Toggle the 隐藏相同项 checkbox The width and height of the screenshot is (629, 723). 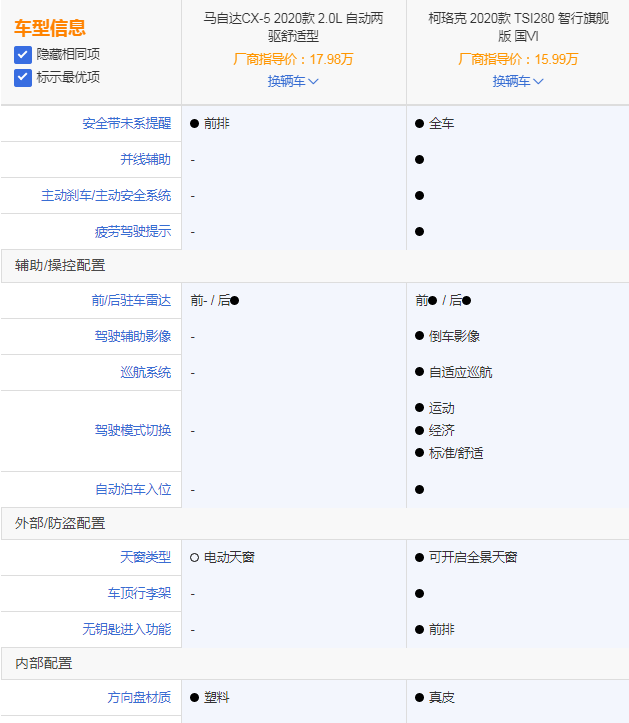point(23,54)
